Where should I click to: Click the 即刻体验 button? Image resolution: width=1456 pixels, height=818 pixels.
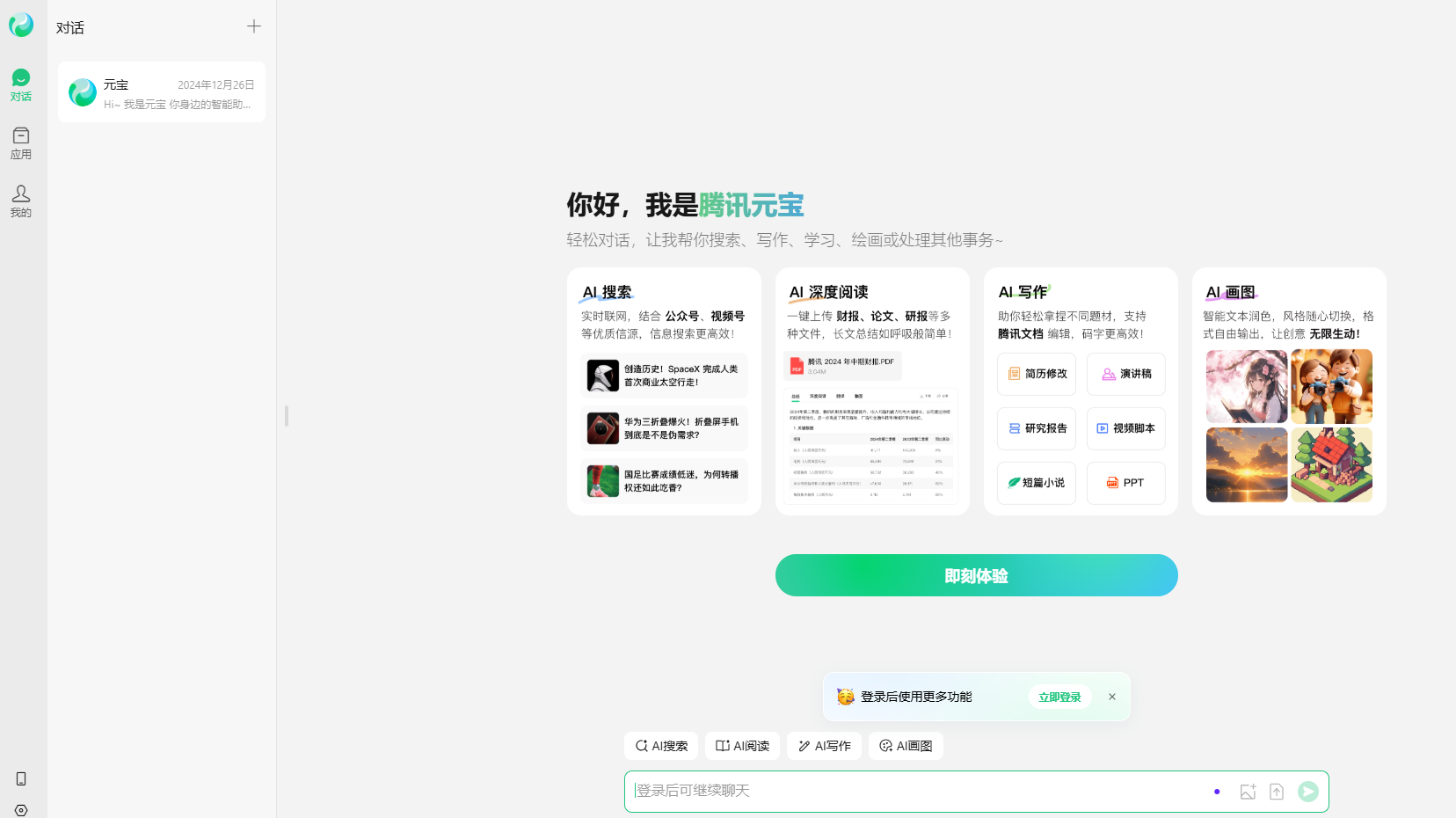(x=977, y=575)
